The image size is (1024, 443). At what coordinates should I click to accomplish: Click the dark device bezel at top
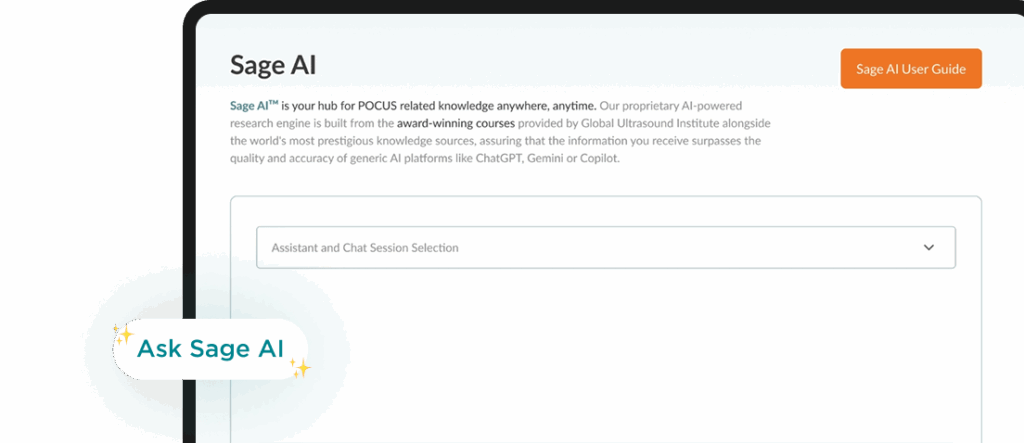[600, 7]
